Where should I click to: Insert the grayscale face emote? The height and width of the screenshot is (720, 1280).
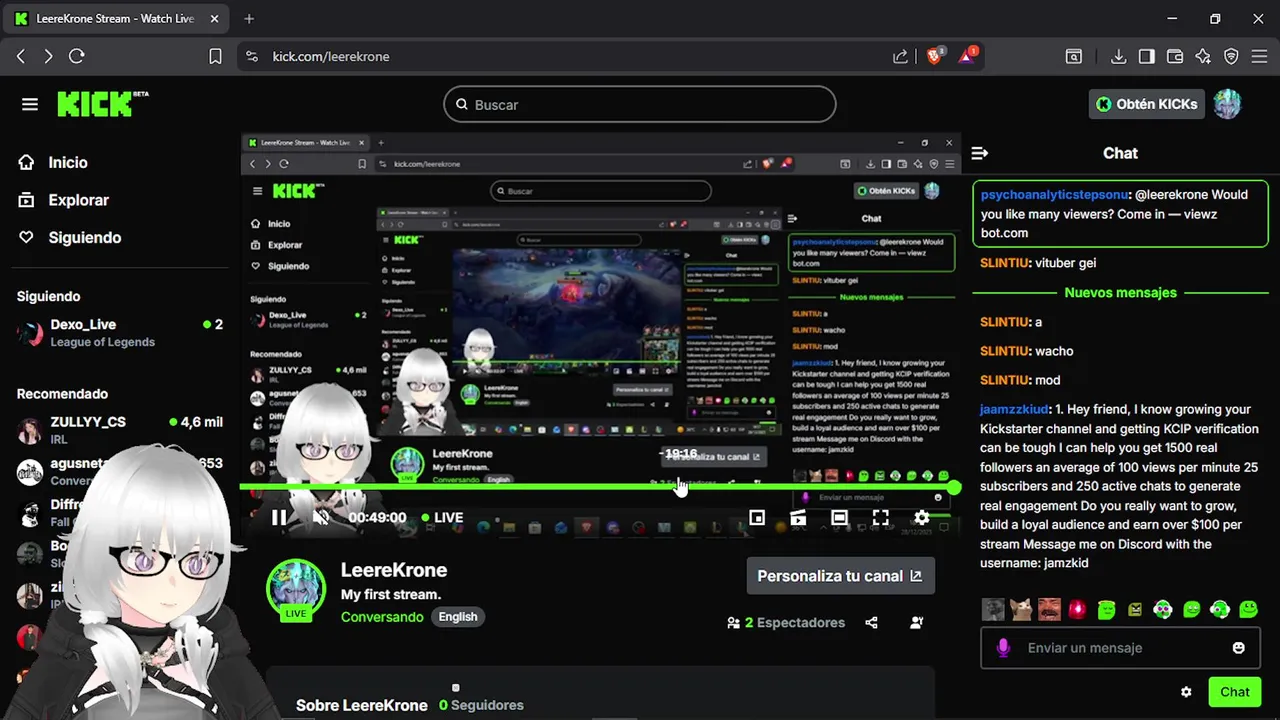point(993,609)
